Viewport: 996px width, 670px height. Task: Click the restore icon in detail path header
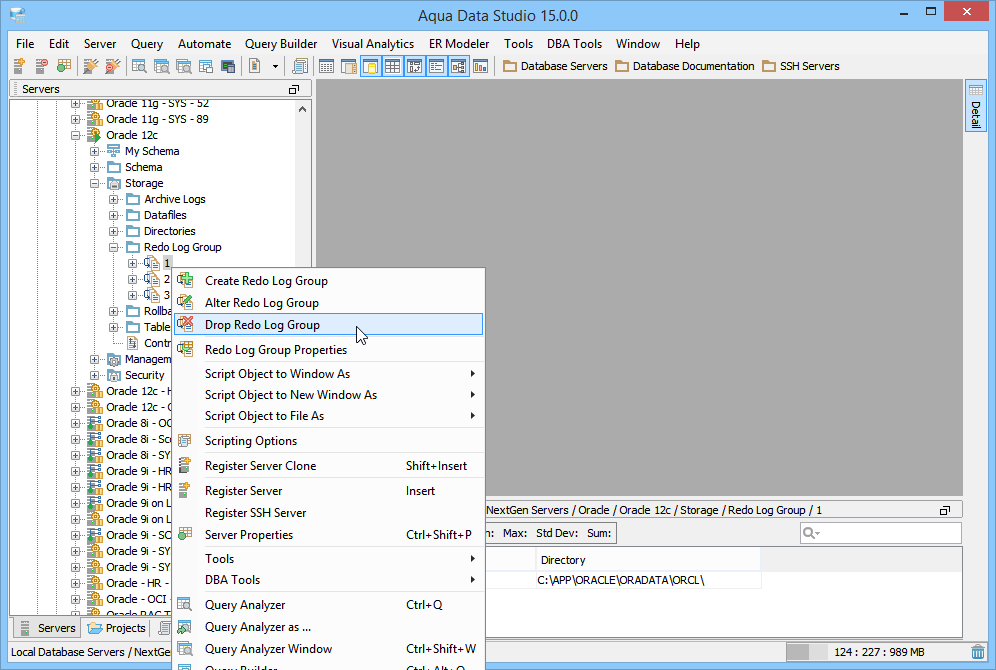click(x=945, y=511)
